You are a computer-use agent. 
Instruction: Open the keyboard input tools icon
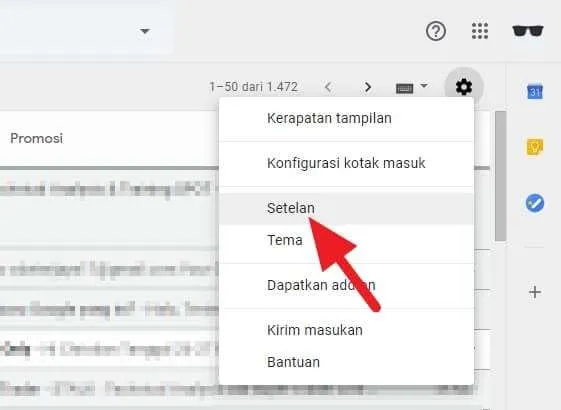click(x=405, y=88)
